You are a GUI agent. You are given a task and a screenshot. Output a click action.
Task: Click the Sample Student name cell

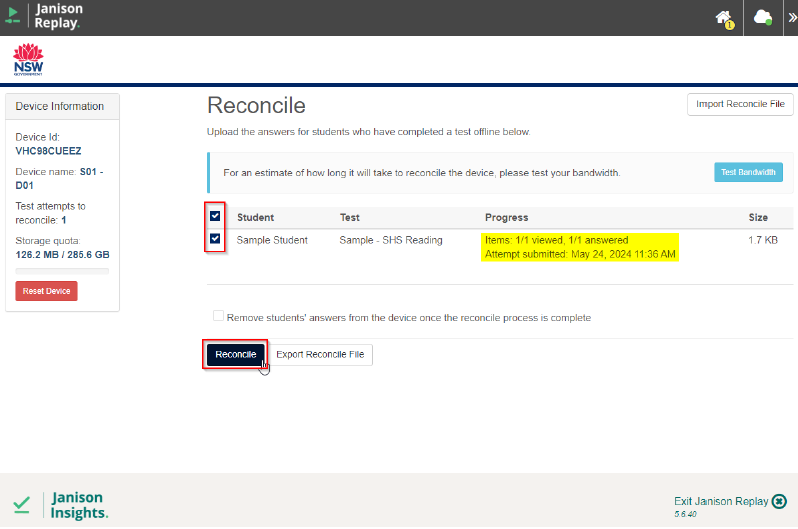pos(272,240)
